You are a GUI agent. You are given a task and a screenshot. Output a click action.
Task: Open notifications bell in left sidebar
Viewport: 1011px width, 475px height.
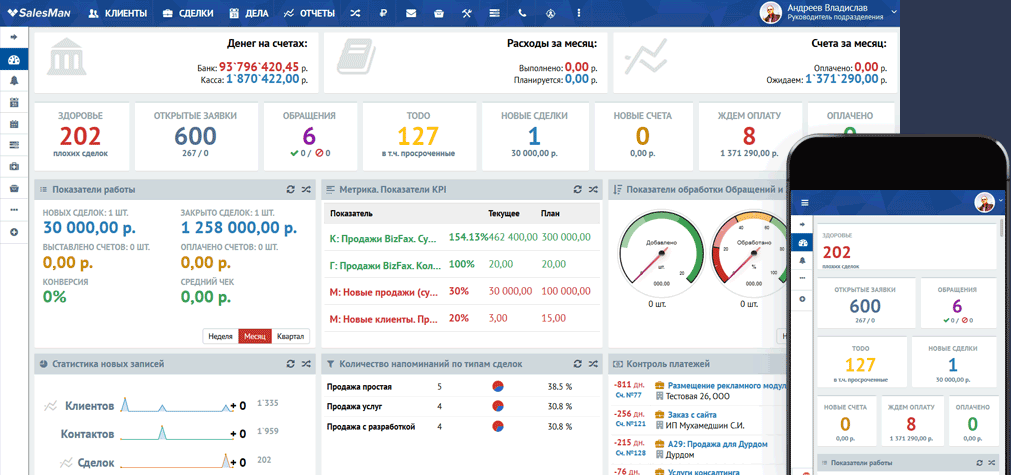[14, 80]
